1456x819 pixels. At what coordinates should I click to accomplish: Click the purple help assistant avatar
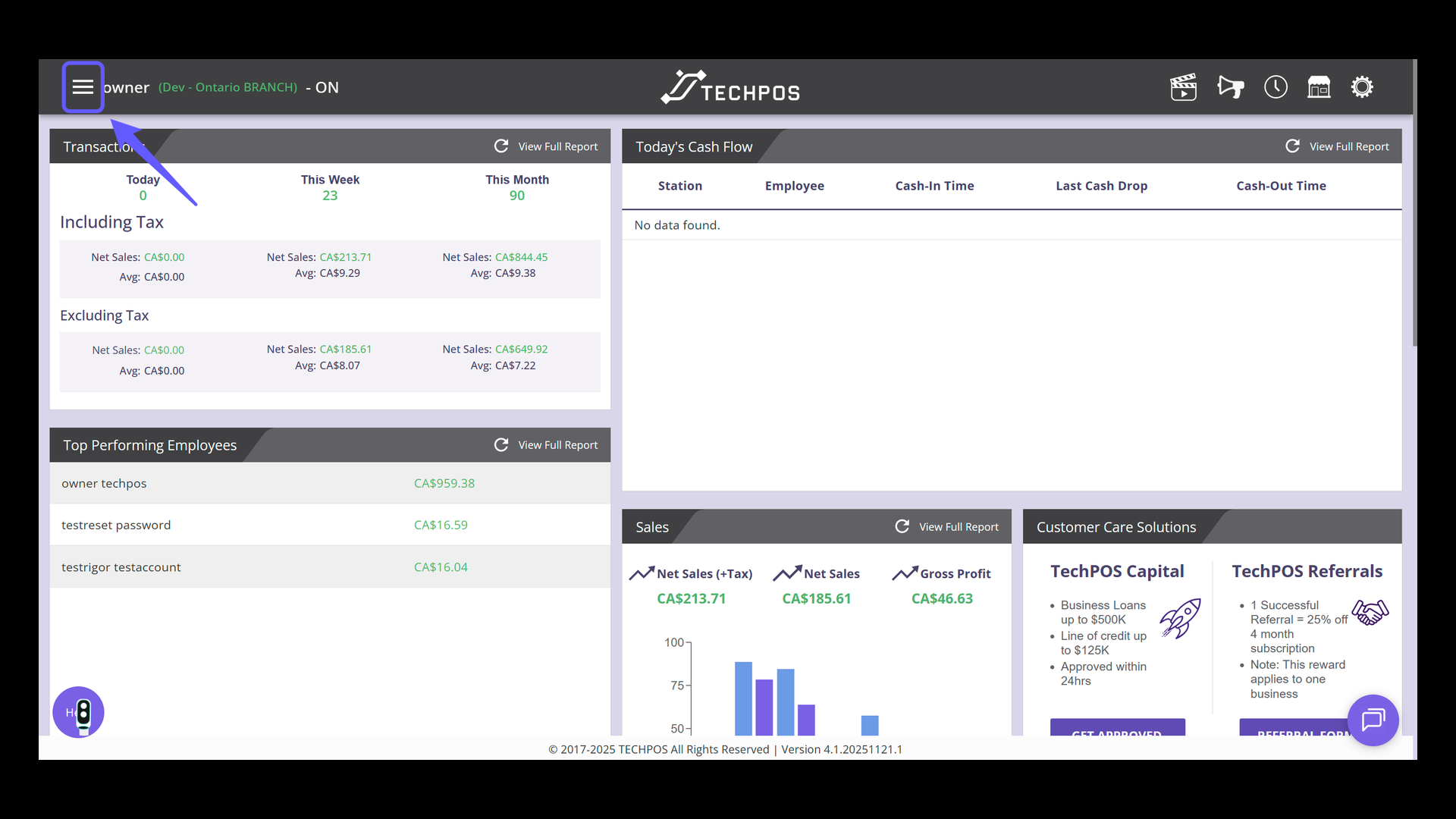78,712
